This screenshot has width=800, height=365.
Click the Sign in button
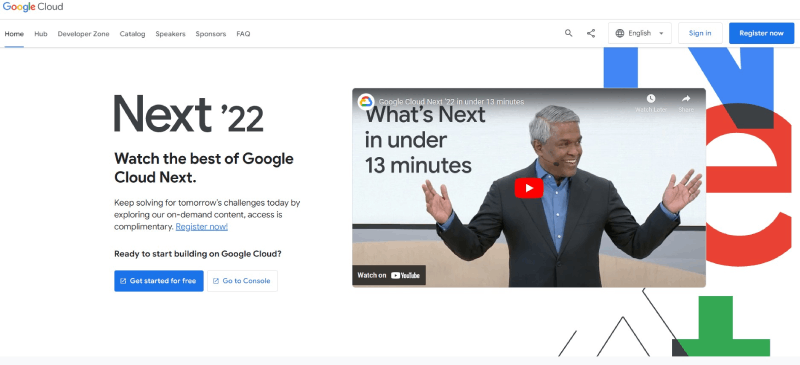click(x=700, y=33)
